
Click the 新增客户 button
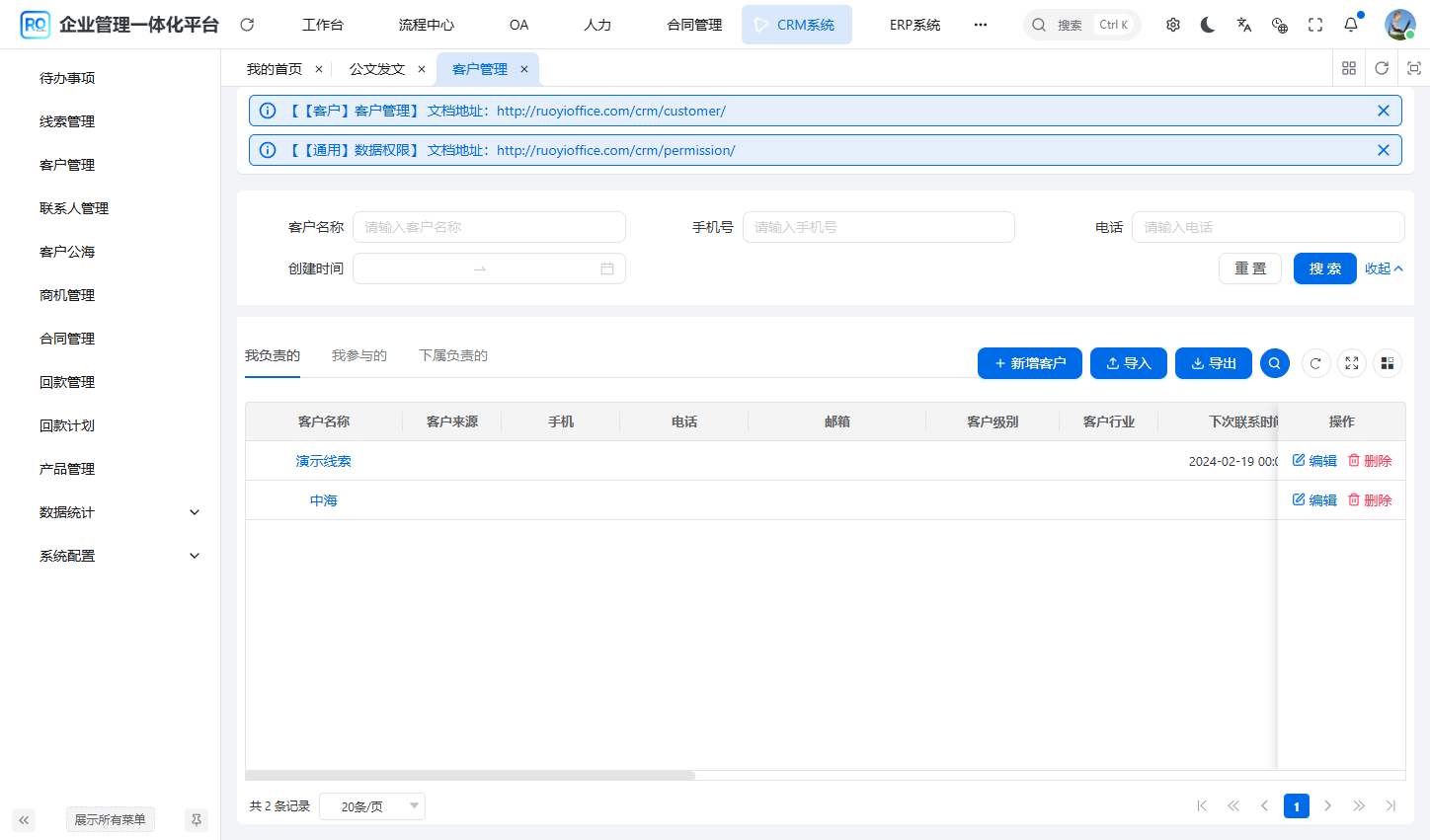[1030, 363]
